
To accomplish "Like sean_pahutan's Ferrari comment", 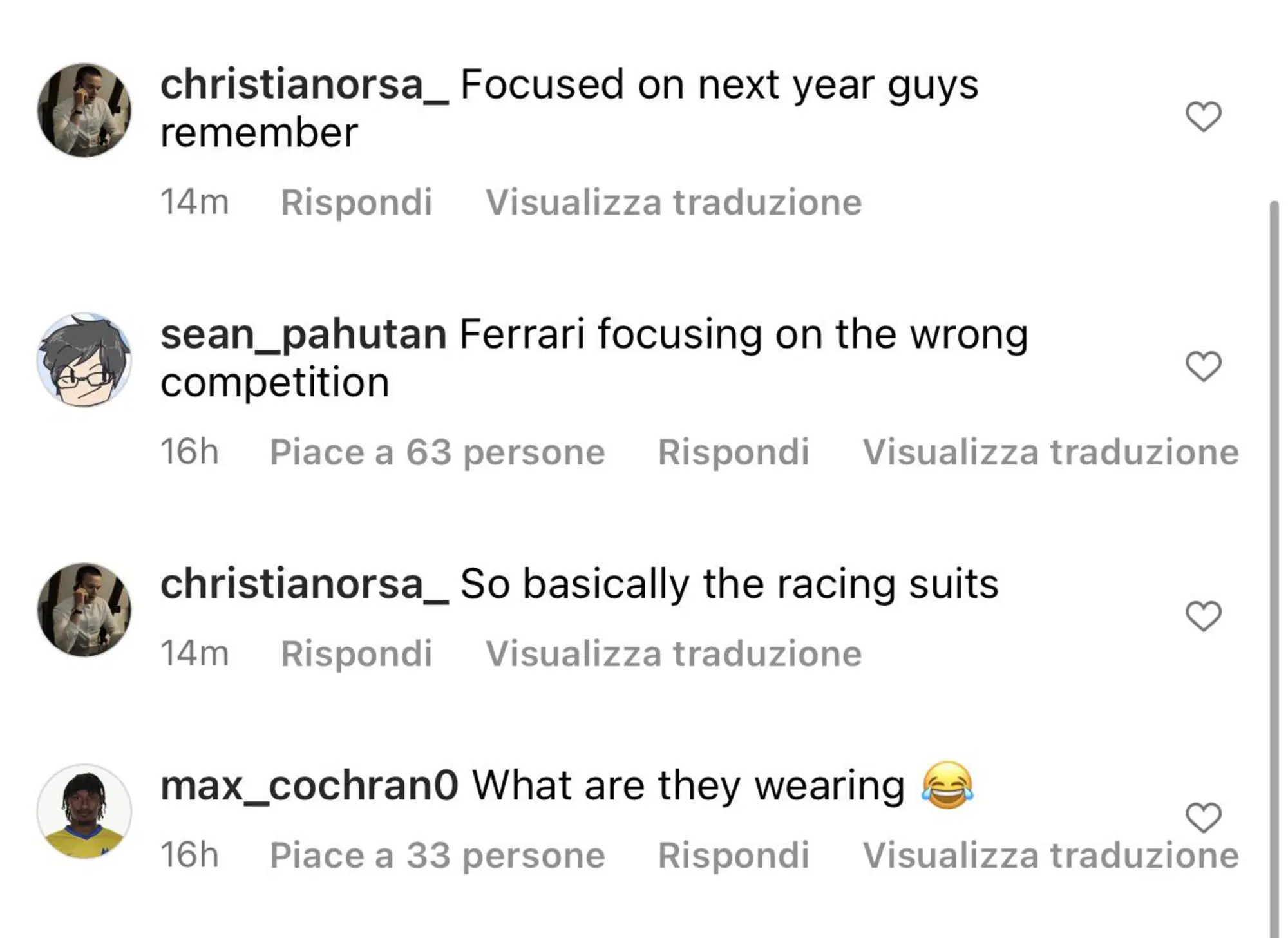I will pyautogui.click(x=1203, y=367).
